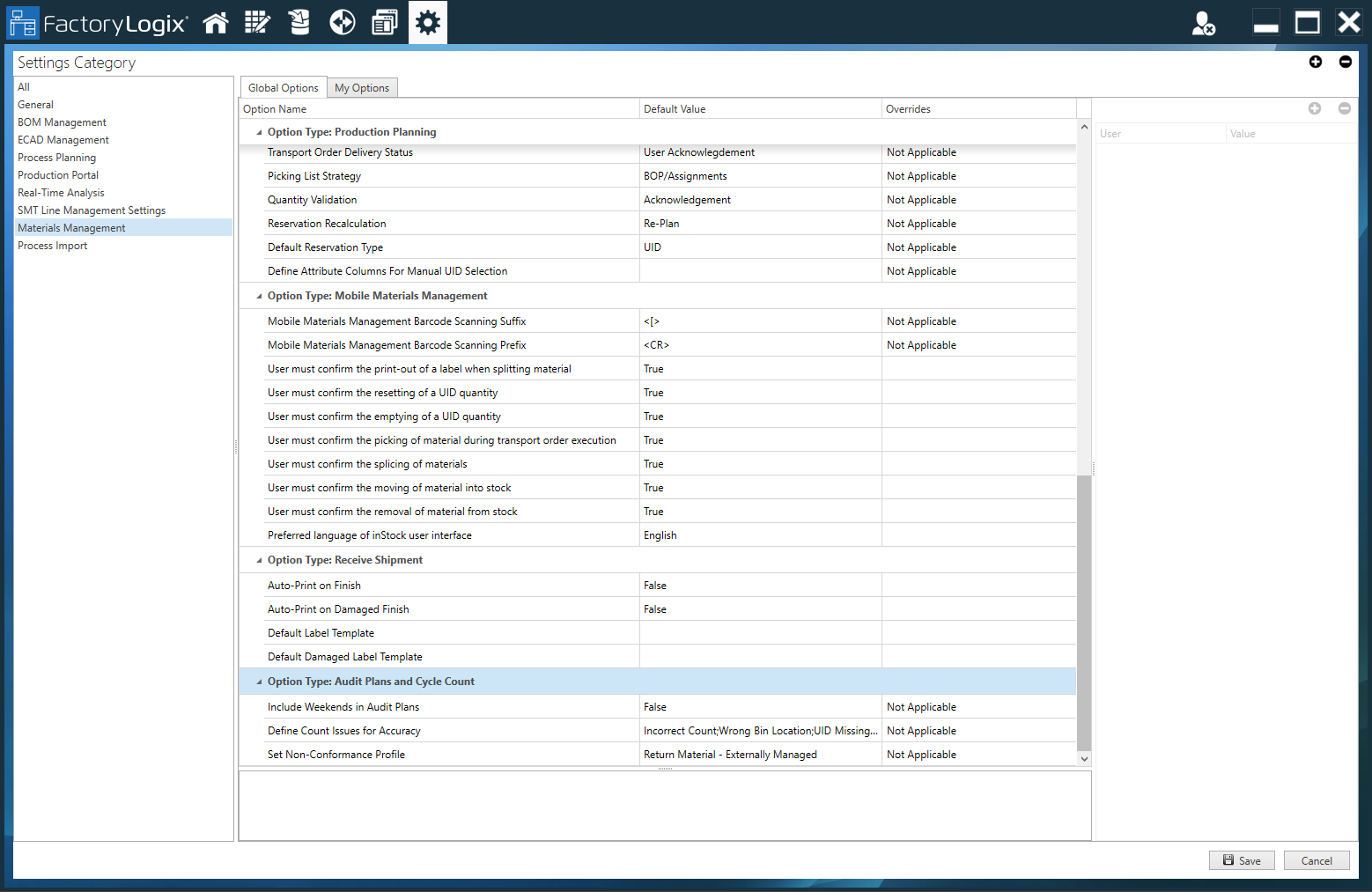Collapse Option Type: Audit Plans and Cycle Count
Image resolution: width=1372 pixels, height=892 pixels.
pos(258,681)
